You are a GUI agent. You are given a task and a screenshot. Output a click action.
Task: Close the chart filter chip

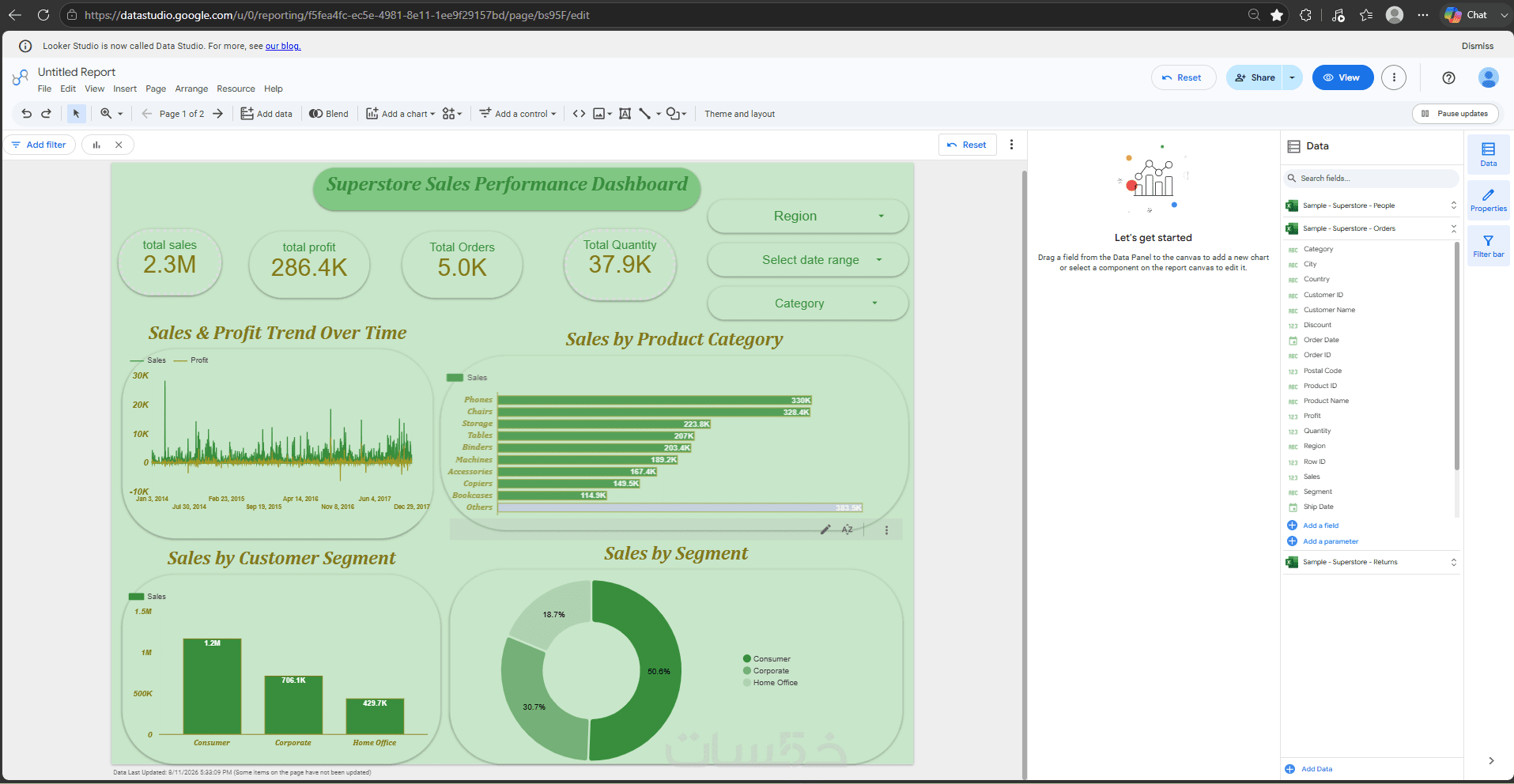coord(119,145)
